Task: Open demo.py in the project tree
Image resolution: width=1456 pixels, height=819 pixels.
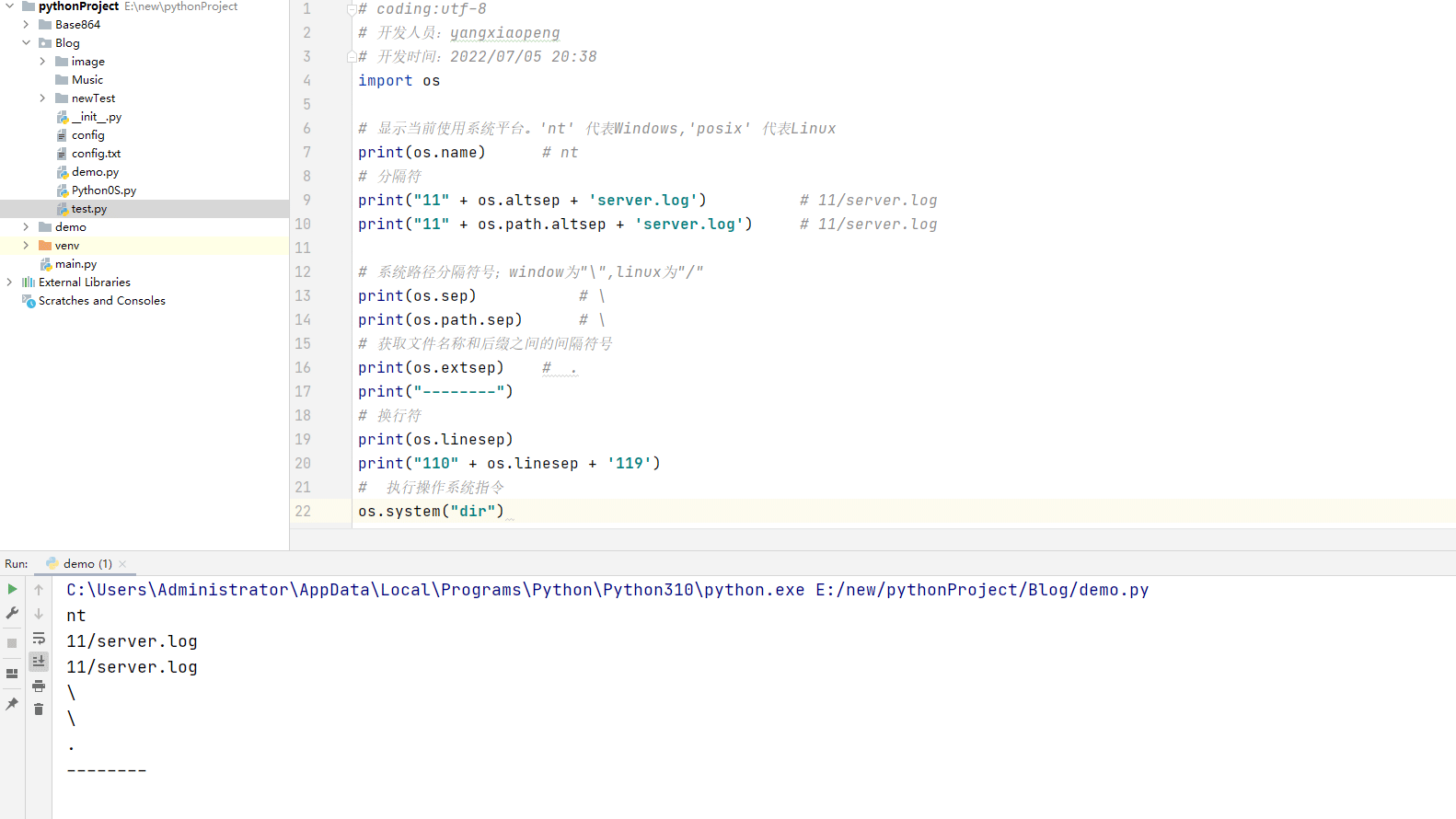Action: point(95,172)
